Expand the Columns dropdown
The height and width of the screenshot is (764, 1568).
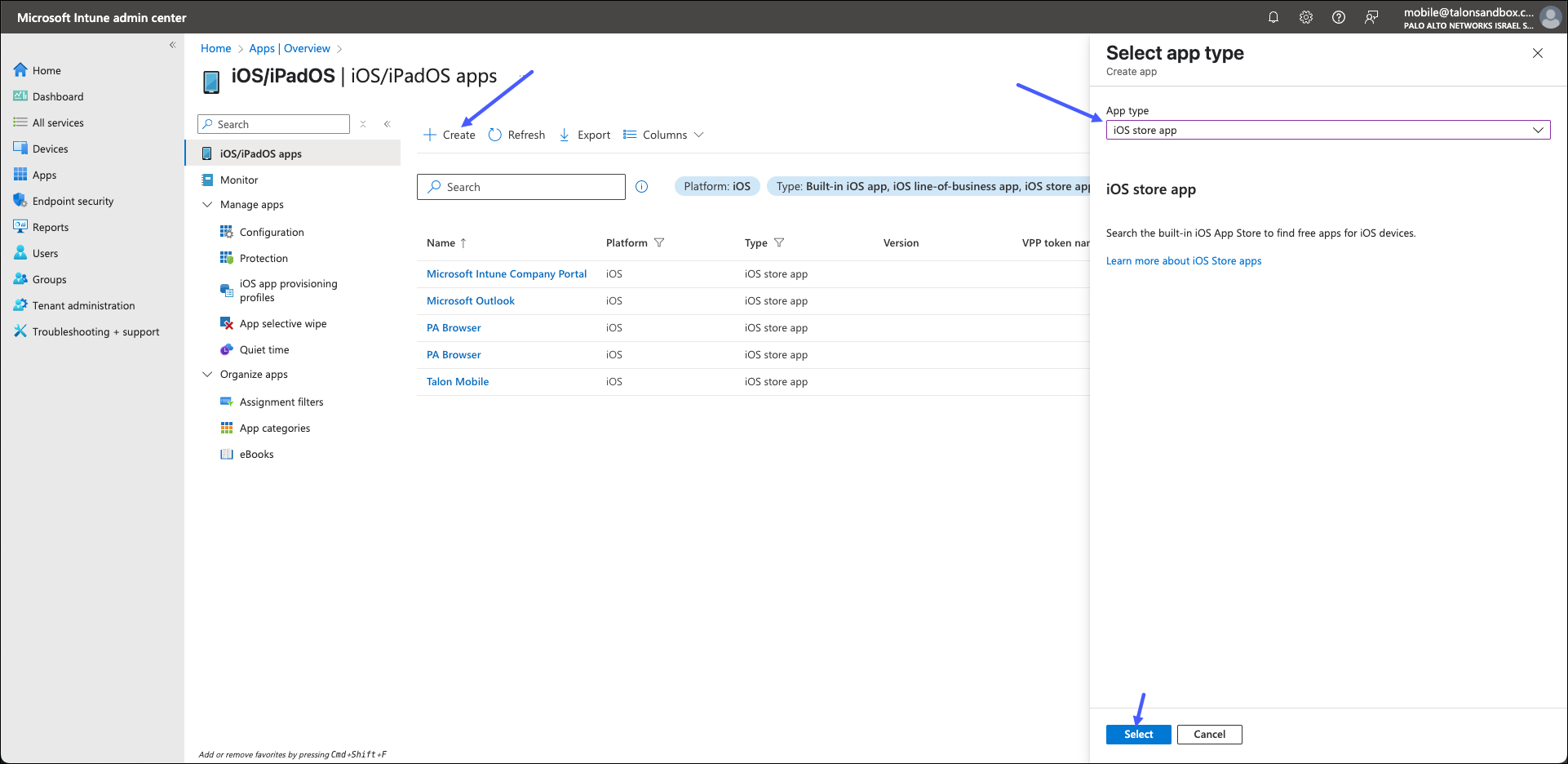click(663, 135)
